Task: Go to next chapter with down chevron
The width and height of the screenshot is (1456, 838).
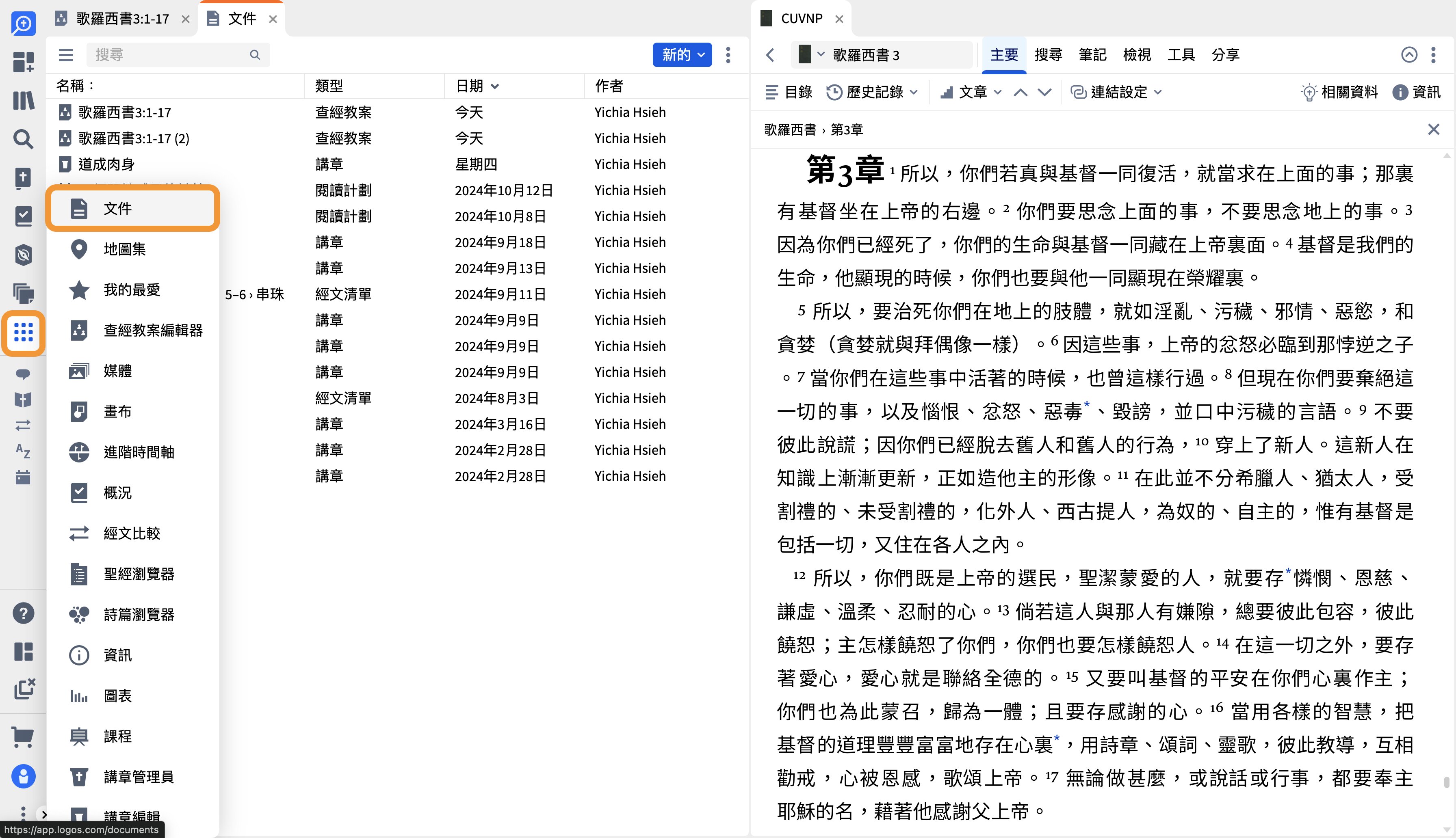Action: tap(1044, 92)
